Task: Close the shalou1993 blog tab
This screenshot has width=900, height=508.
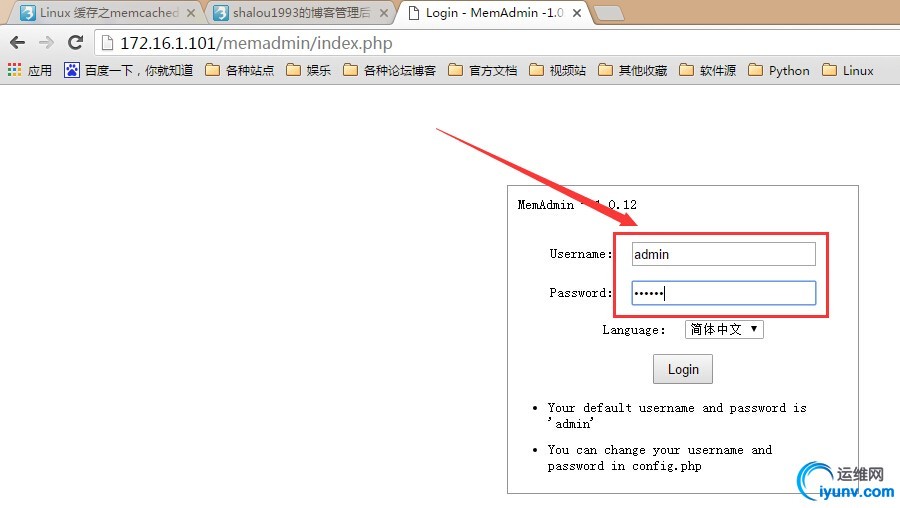Action: pyautogui.click(x=384, y=13)
